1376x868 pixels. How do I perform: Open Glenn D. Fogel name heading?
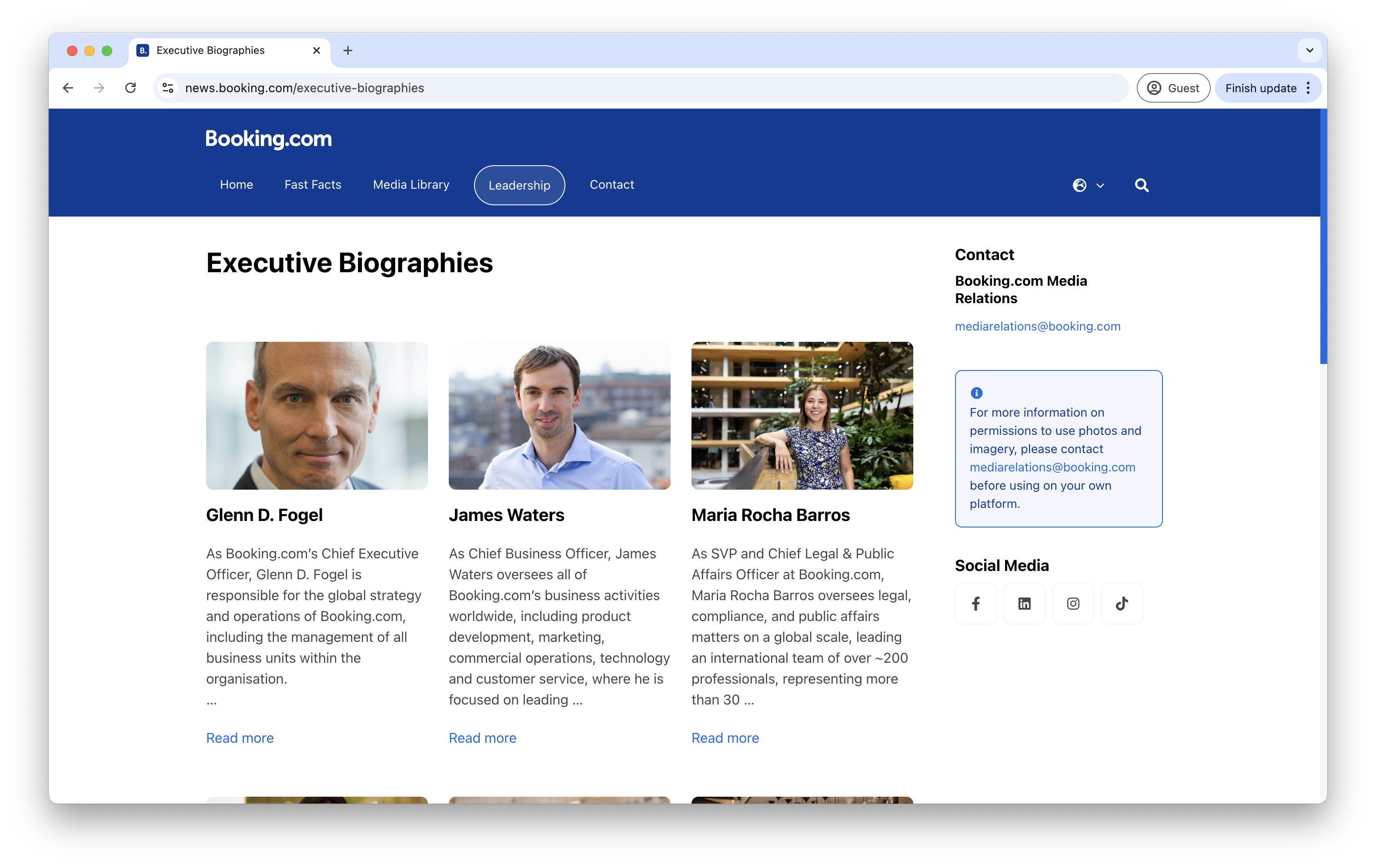(264, 515)
